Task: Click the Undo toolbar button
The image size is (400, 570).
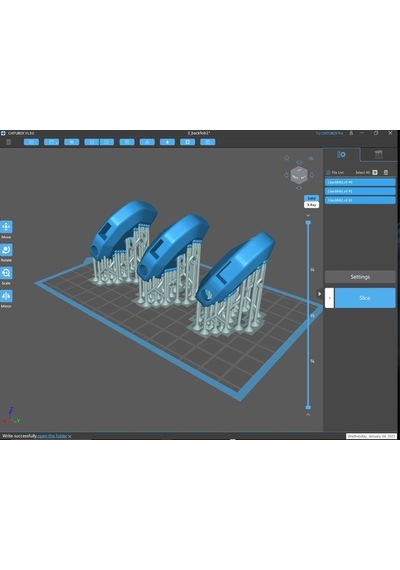Action: [92, 142]
